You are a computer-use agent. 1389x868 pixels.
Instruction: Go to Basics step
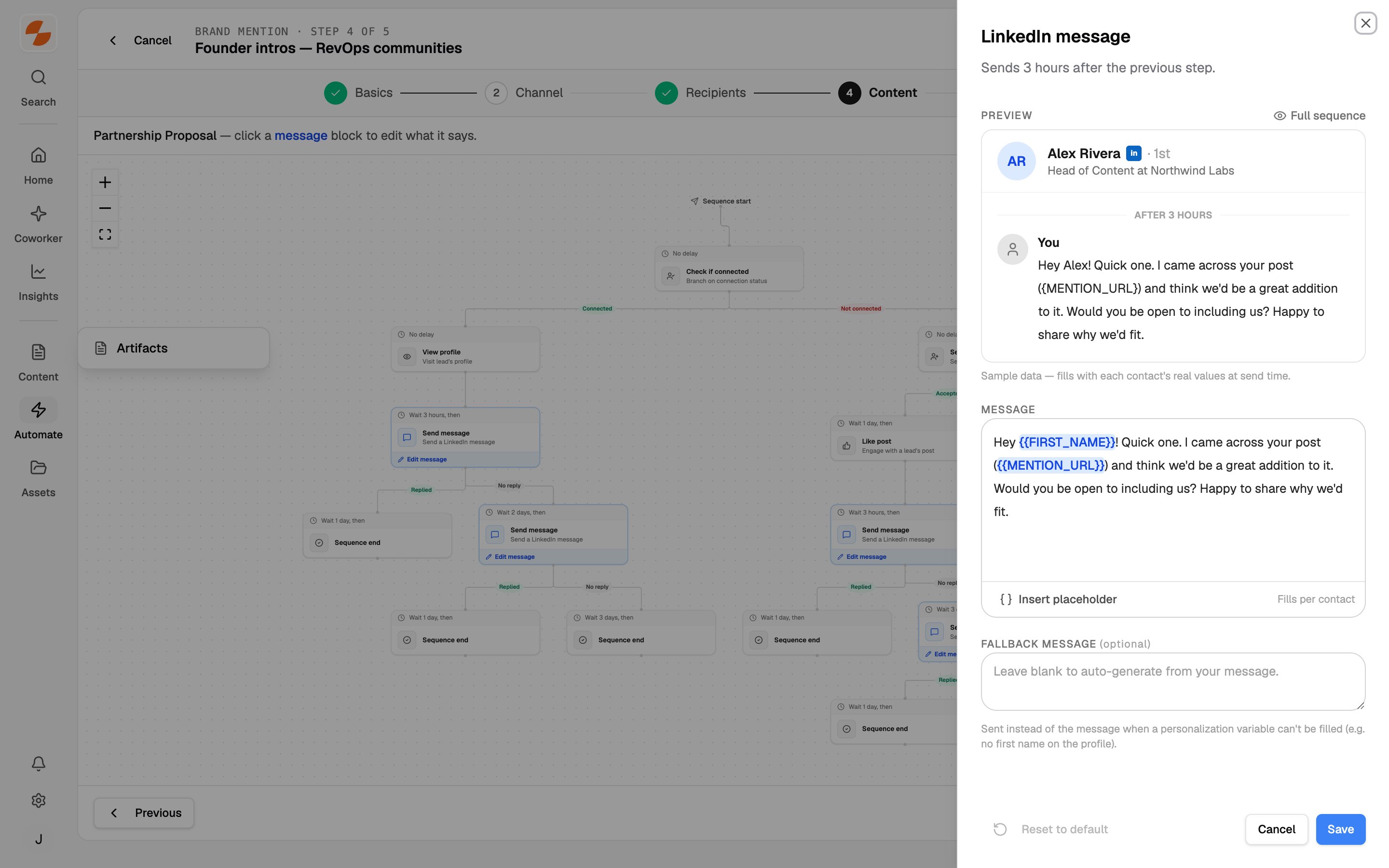pos(358,93)
